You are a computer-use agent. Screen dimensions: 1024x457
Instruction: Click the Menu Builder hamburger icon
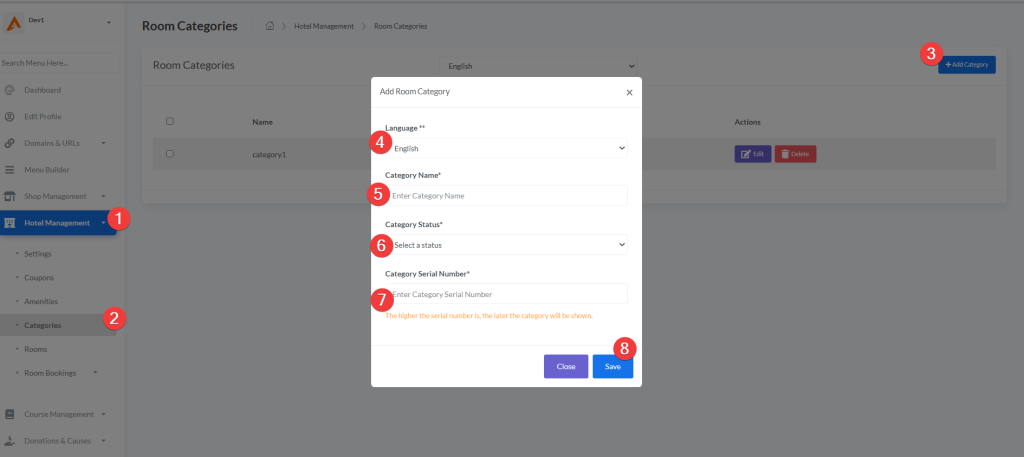click(10, 169)
